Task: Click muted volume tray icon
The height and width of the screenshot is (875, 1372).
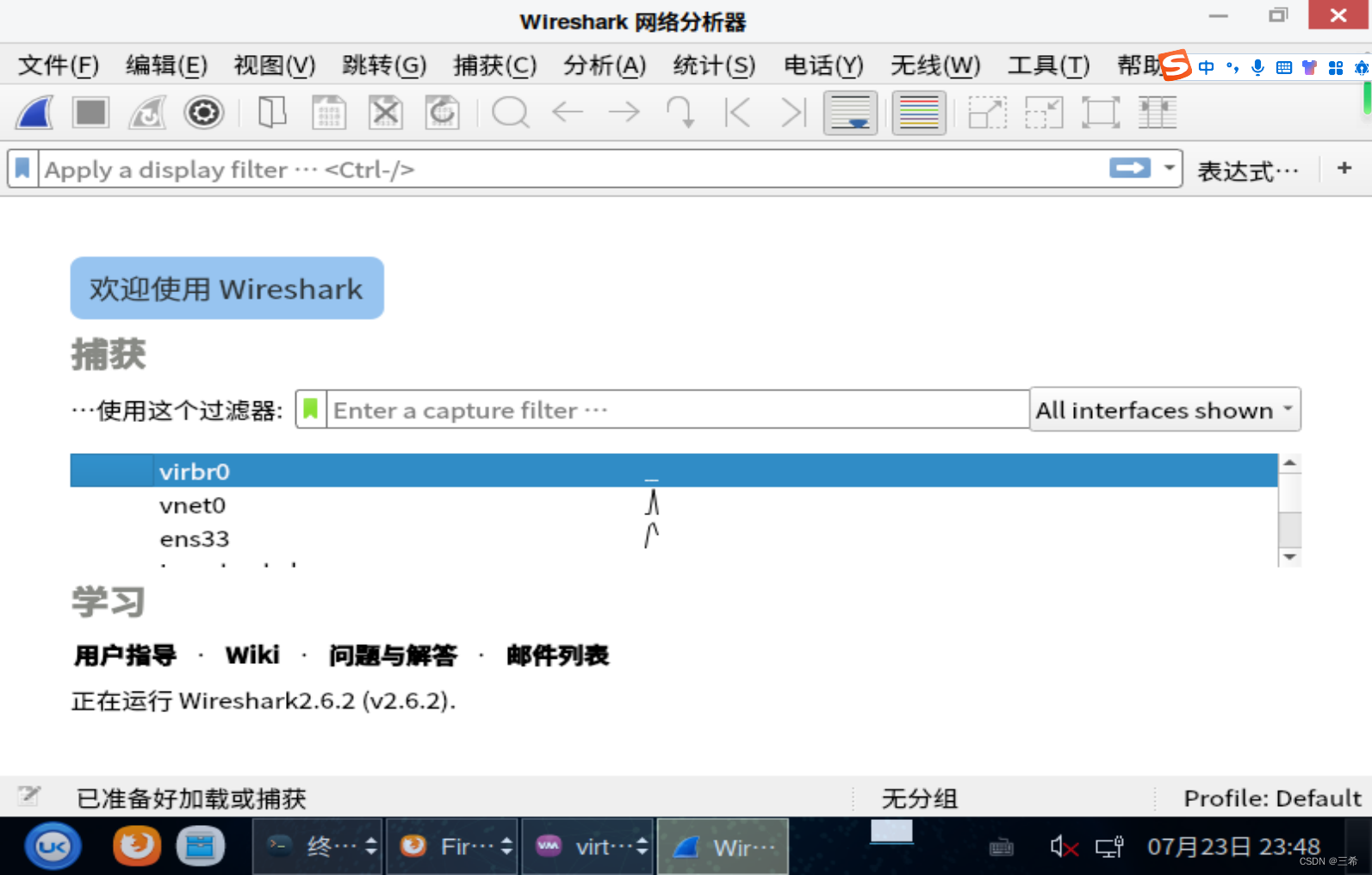Action: pyautogui.click(x=1065, y=847)
